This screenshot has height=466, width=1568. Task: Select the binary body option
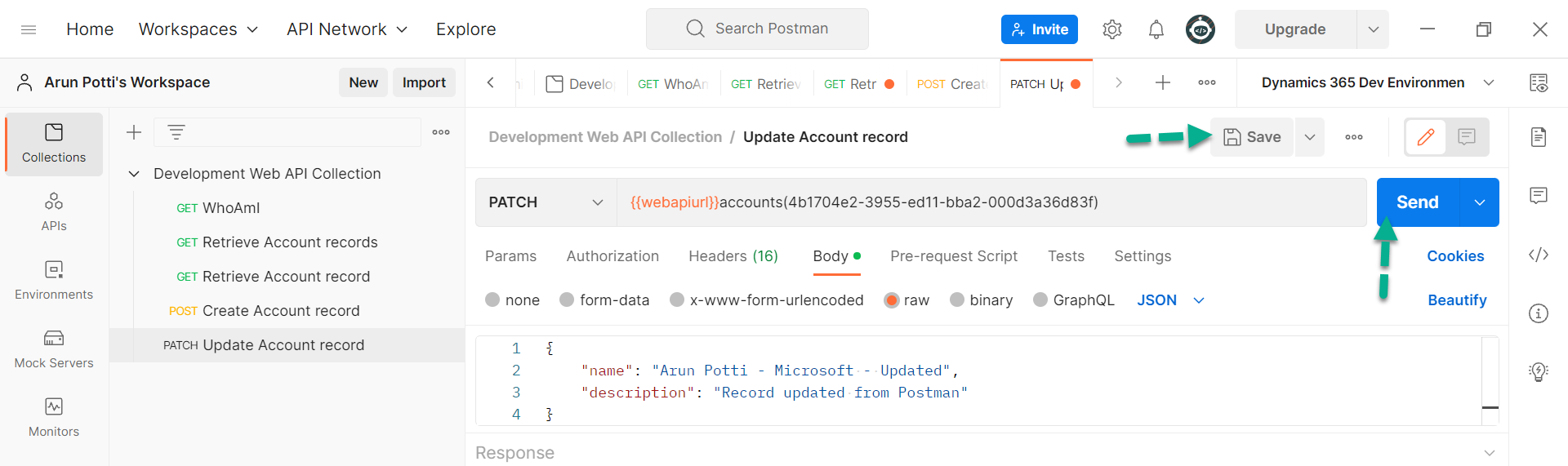[981, 300]
